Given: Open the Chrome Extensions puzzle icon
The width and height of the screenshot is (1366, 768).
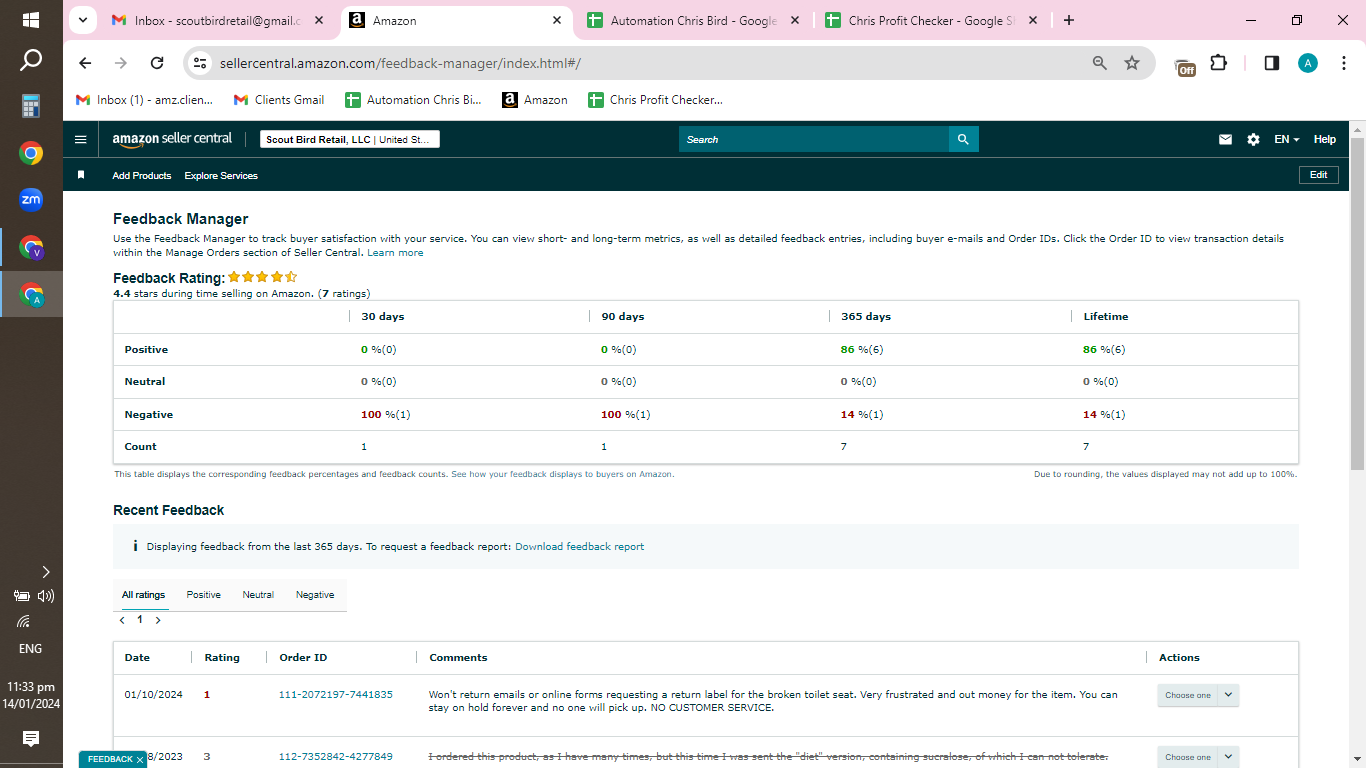Looking at the screenshot, I should (1218, 63).
